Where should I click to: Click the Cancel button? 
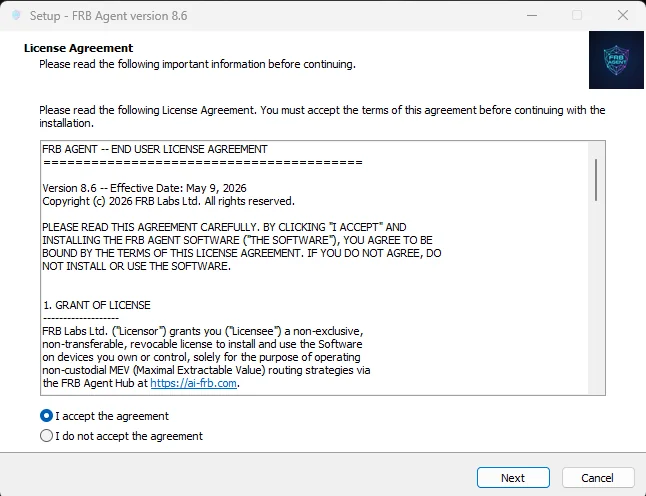(x=598, y=477)
